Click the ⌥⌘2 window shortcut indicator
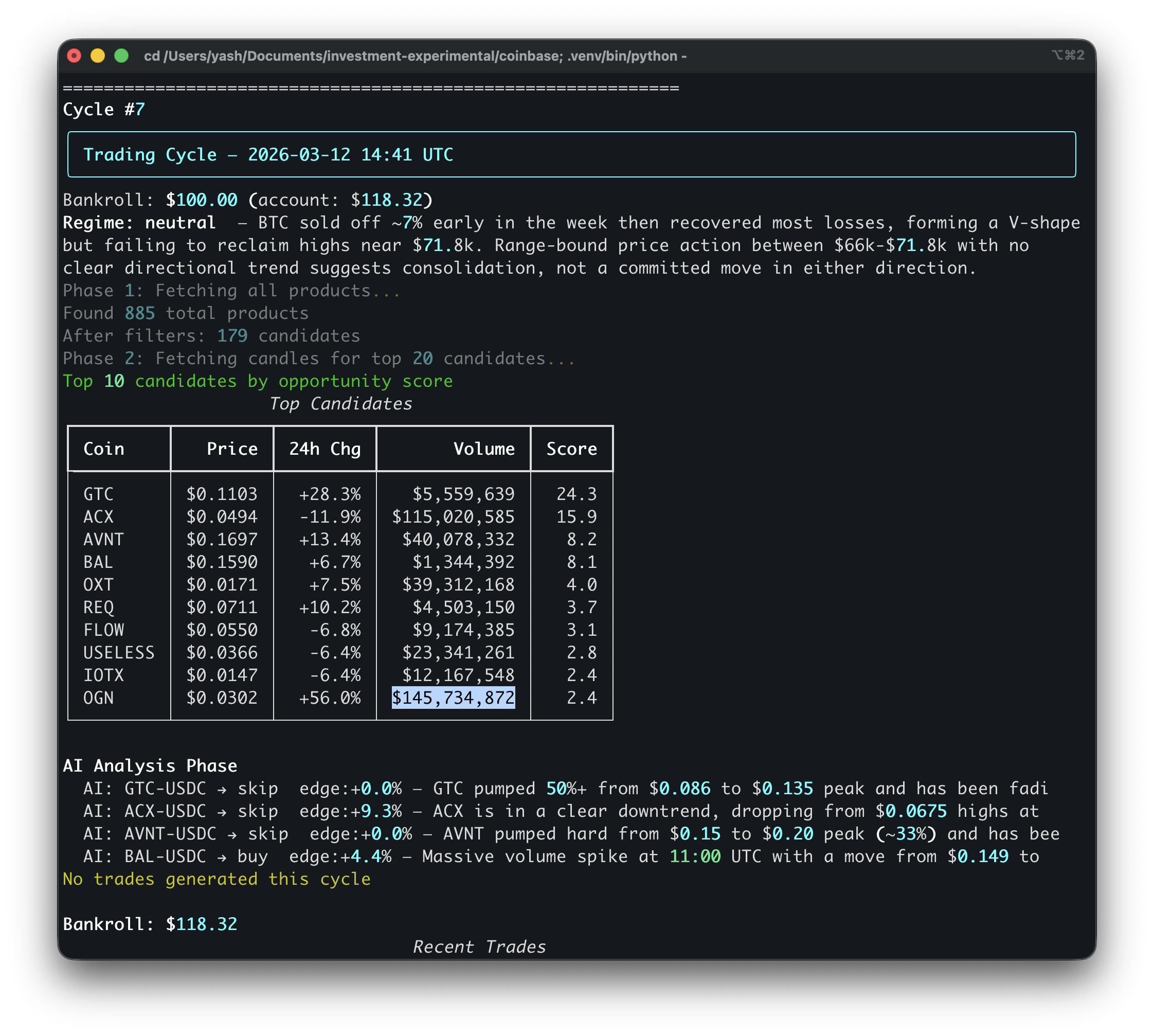Screen dimensions: 1154x1036 click(1068, 55)
